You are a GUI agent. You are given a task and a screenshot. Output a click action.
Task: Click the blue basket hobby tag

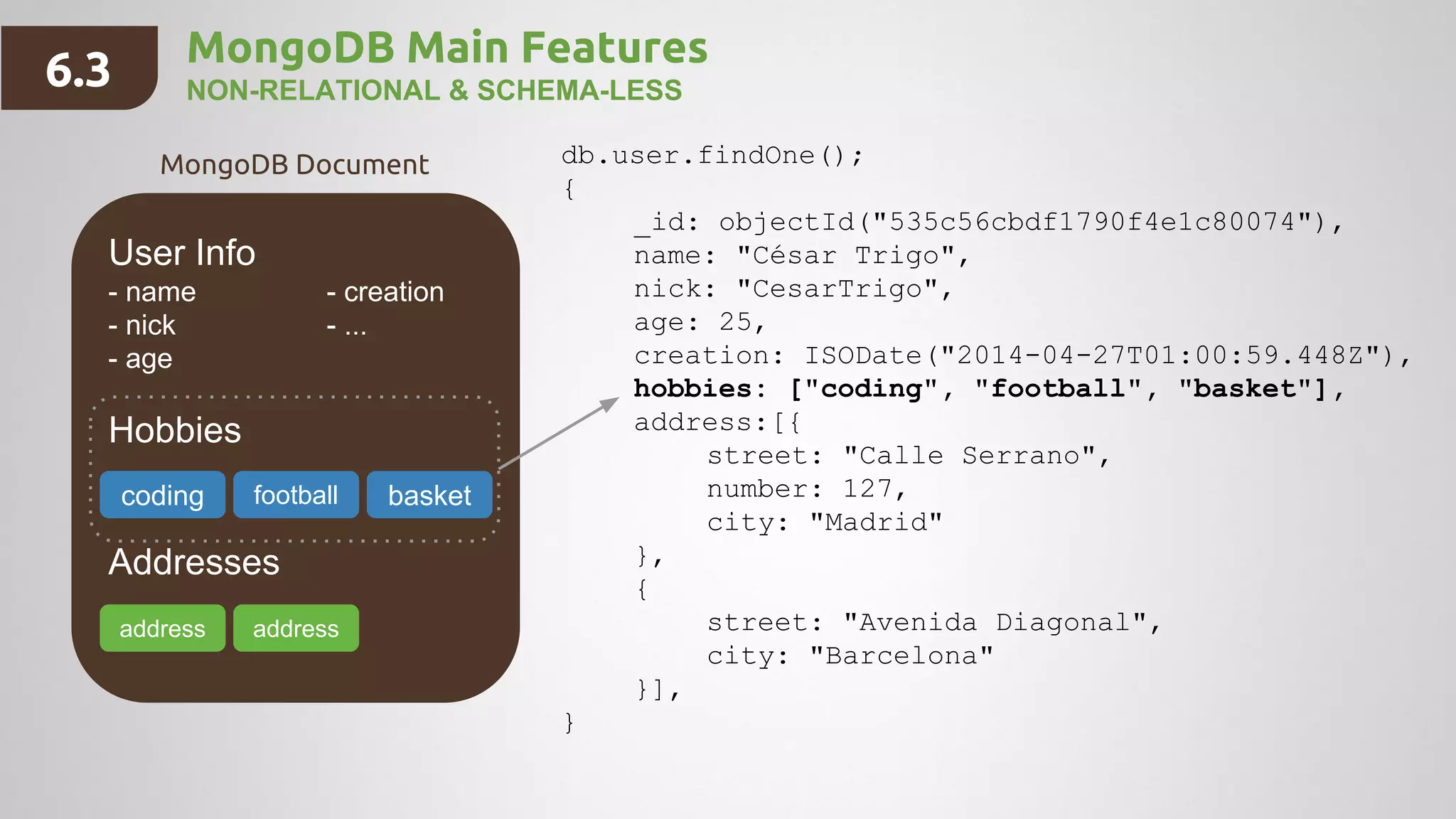(x=429, y=495)
